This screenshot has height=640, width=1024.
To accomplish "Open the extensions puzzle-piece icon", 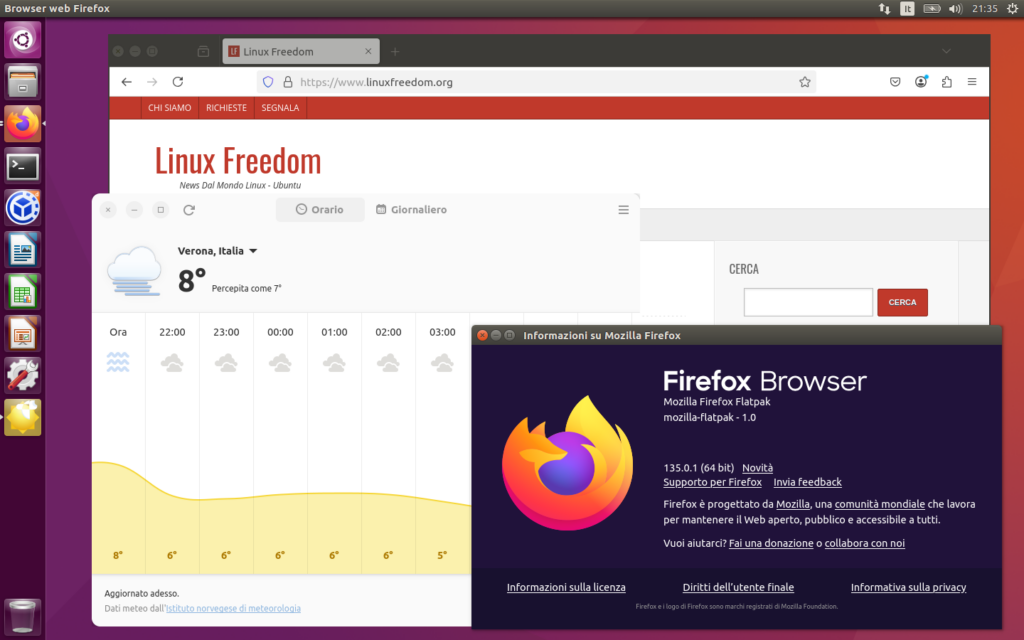I will click(946, 82).
